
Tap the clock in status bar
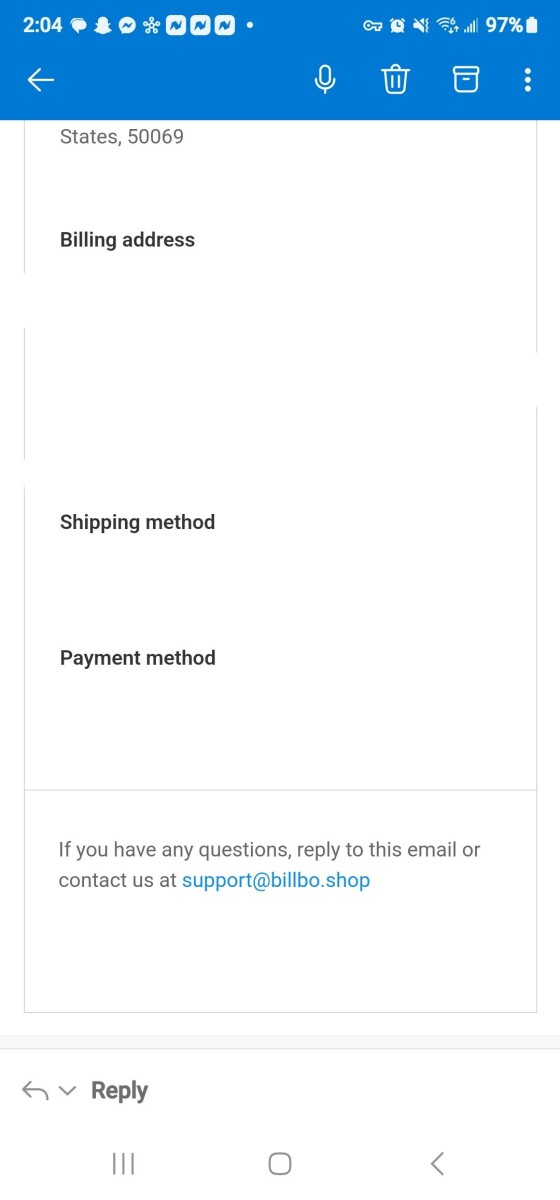[x=40, y=25]
